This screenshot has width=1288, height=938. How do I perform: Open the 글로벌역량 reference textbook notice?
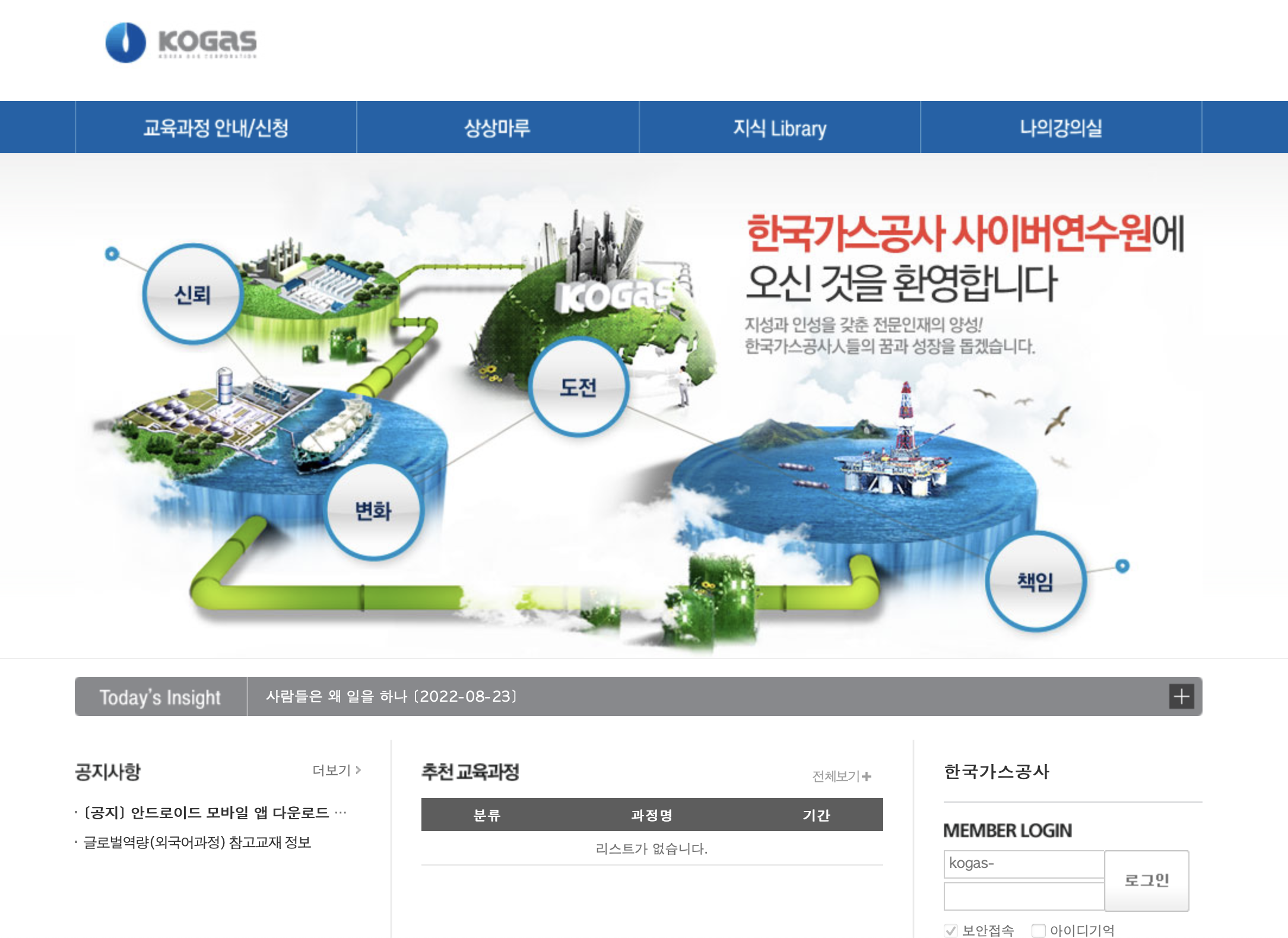(x=196, y=842)
